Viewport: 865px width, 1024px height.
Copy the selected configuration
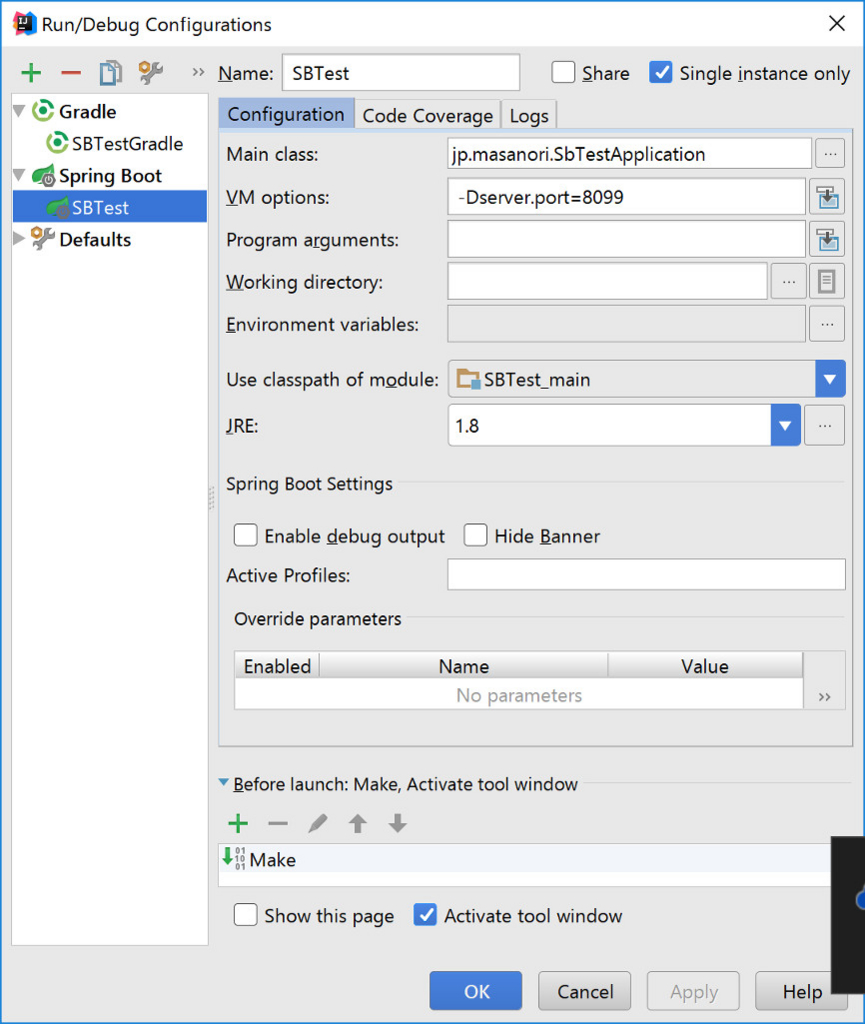pyautogui.click(x=110, y=72)
